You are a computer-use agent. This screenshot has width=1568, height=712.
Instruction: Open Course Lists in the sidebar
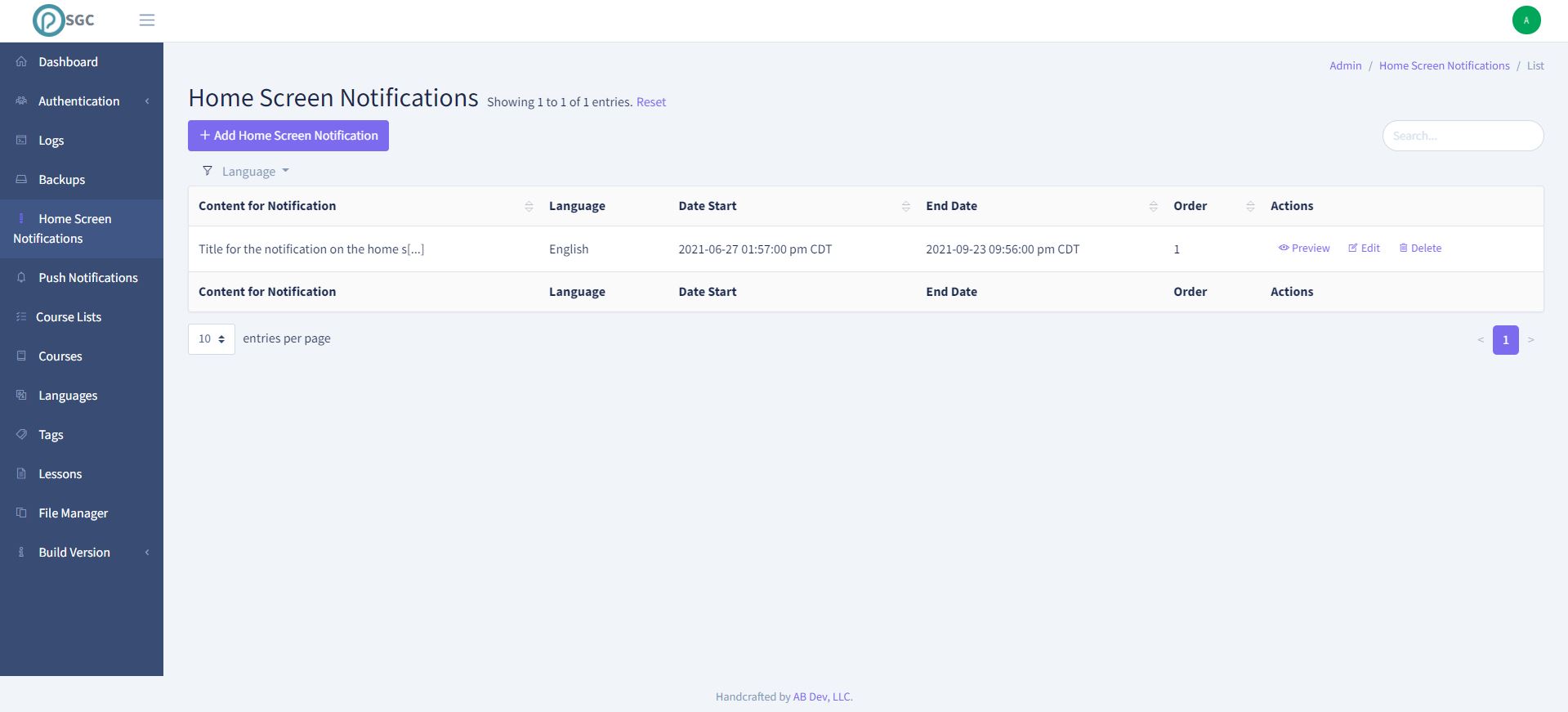[69, 317]
